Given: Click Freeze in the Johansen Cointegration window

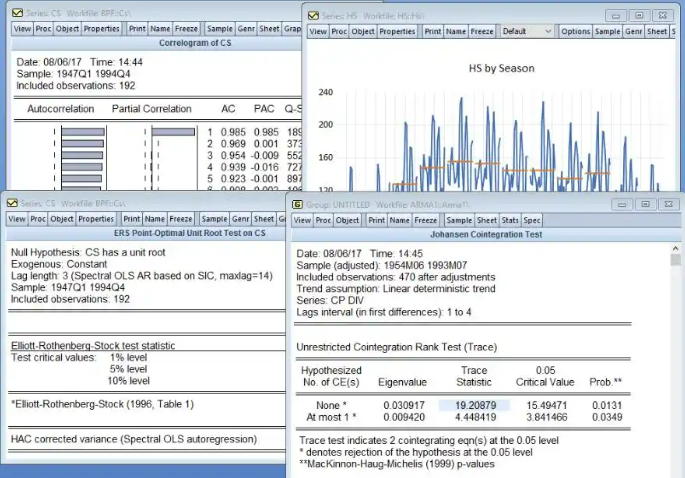Looking at the screenshot, I should pos(426,220).
